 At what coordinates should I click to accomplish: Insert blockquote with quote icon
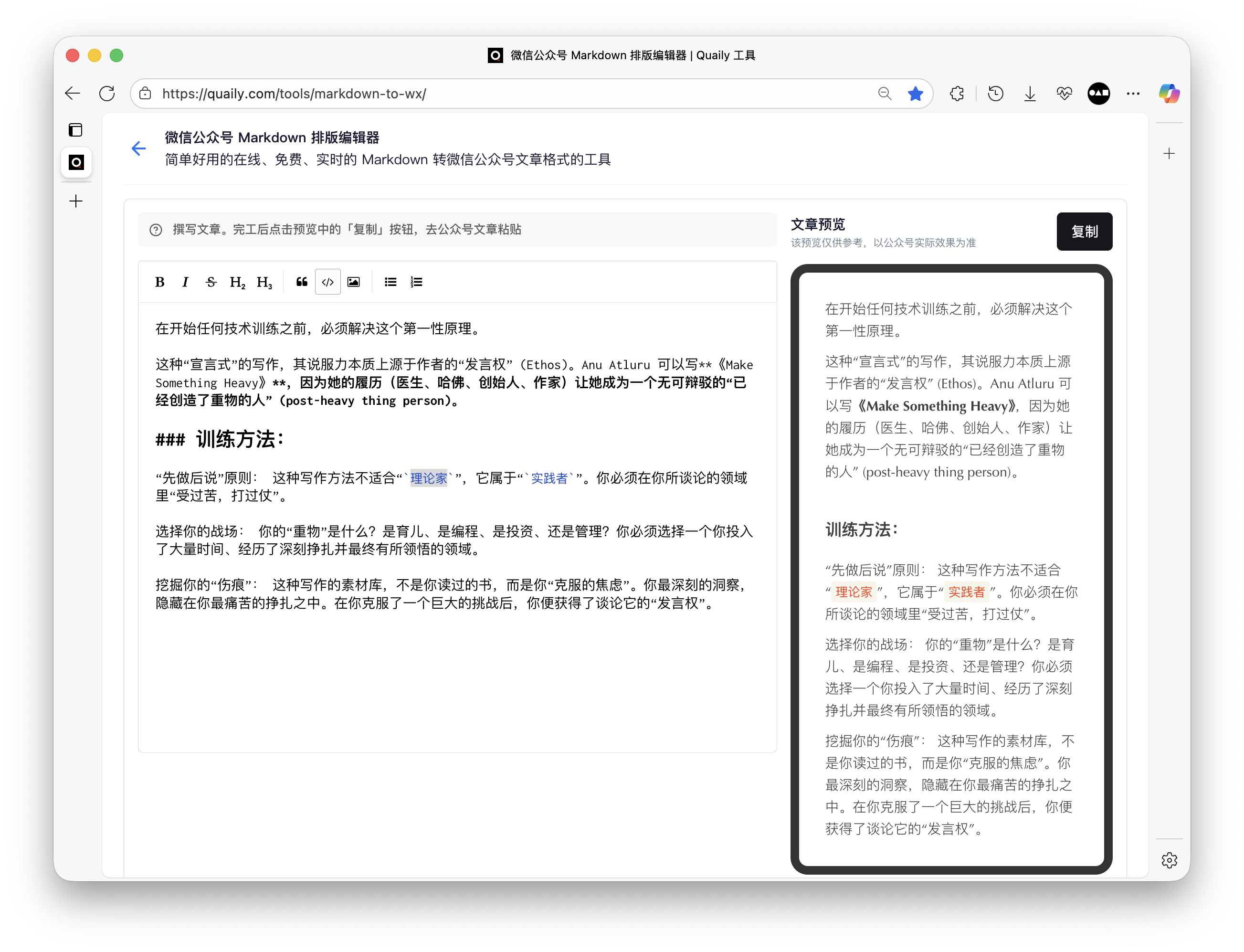tap(302, 282)
